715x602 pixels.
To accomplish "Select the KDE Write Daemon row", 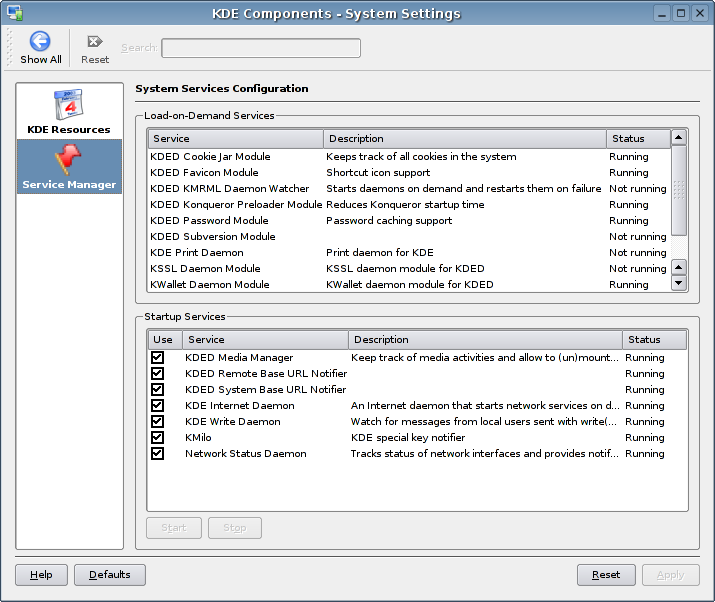I will 233,422.
